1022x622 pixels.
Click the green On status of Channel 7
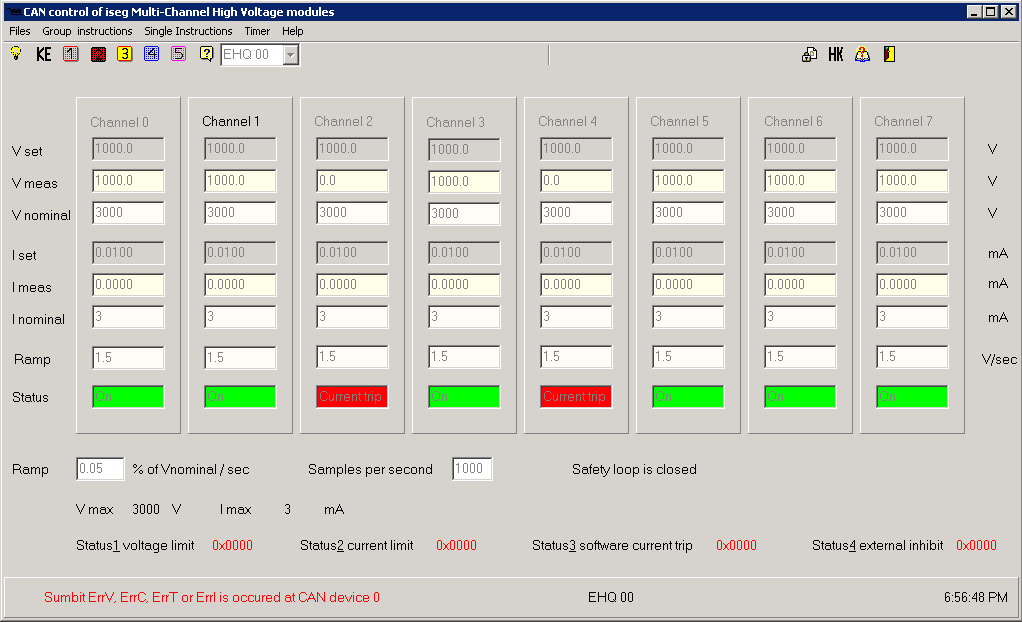(912, 396)
